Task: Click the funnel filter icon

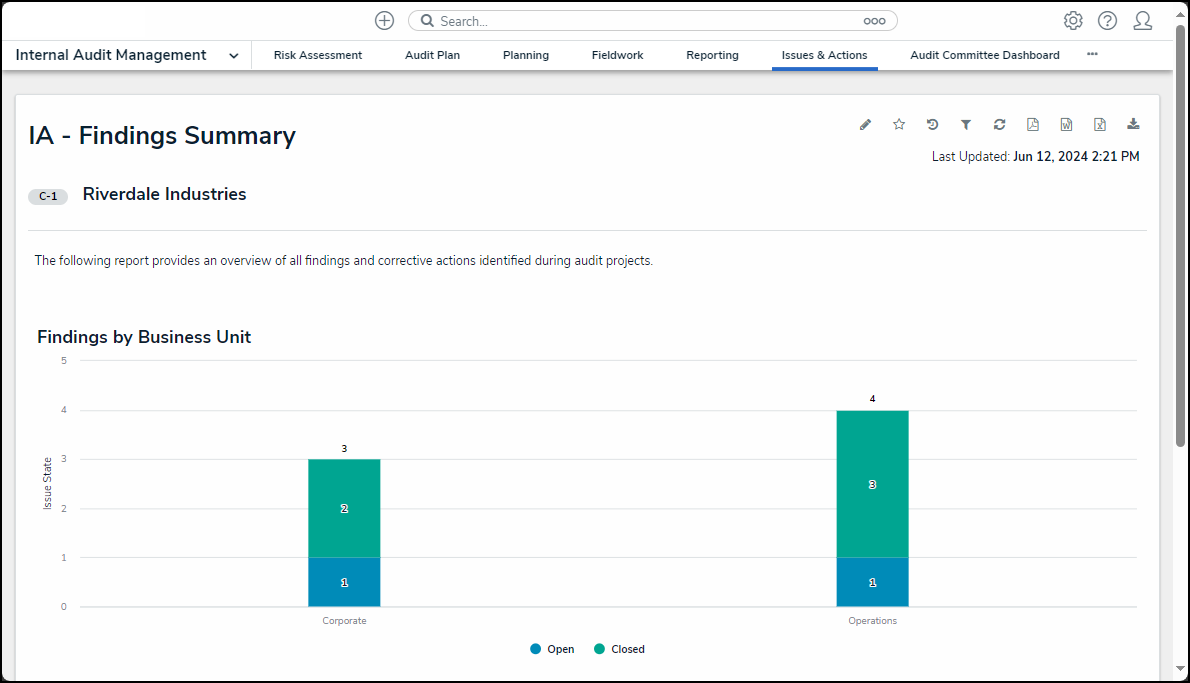Action: pyautogui.click(x=966, y=124)
